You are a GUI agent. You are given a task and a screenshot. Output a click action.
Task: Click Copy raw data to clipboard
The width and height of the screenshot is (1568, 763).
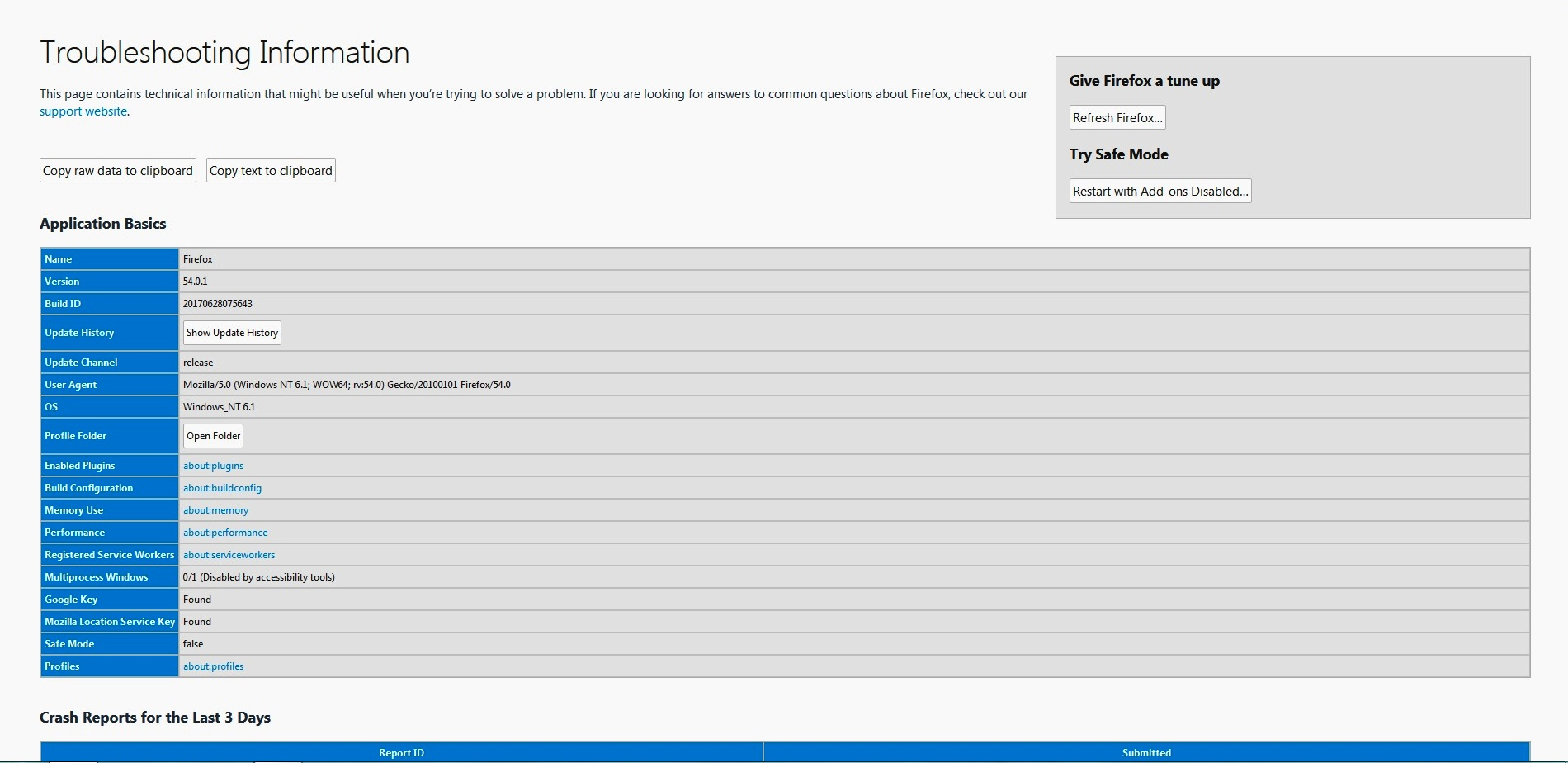tap(118, 170)
